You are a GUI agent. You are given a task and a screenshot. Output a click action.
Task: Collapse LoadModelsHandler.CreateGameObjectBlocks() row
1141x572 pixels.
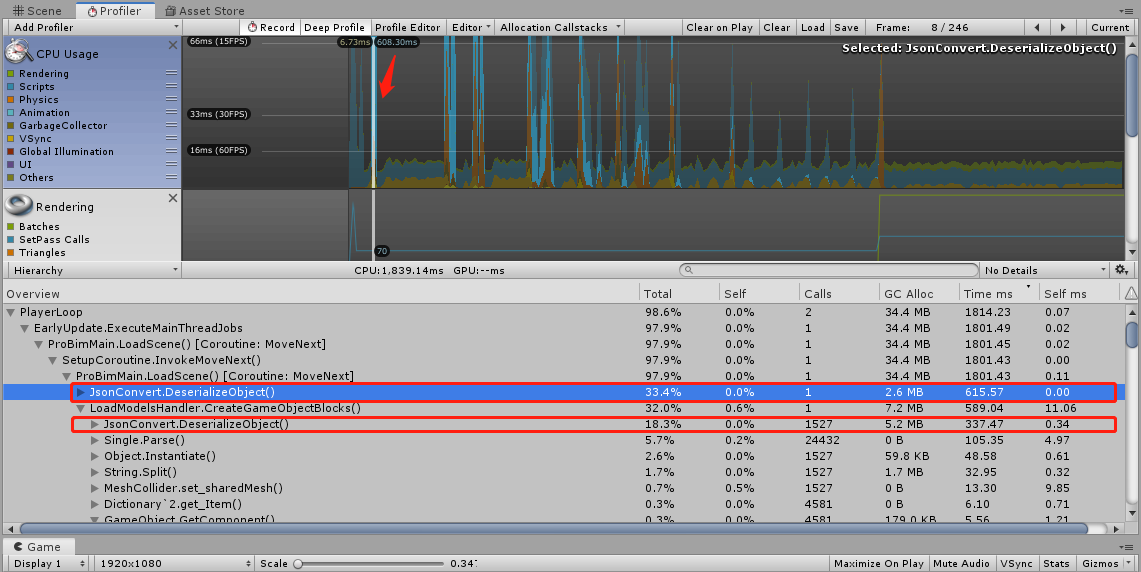click(81, 408)
